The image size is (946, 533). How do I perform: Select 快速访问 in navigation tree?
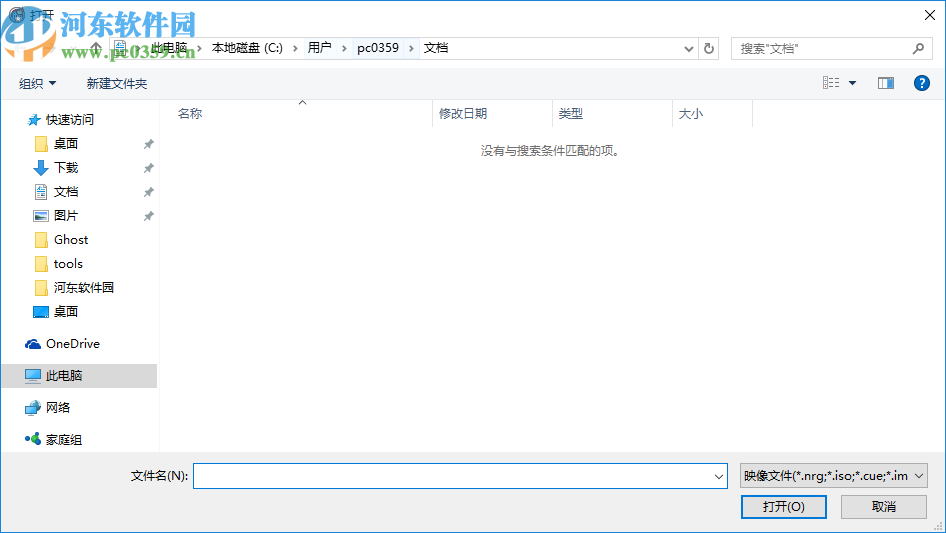[x=70, y=120]
